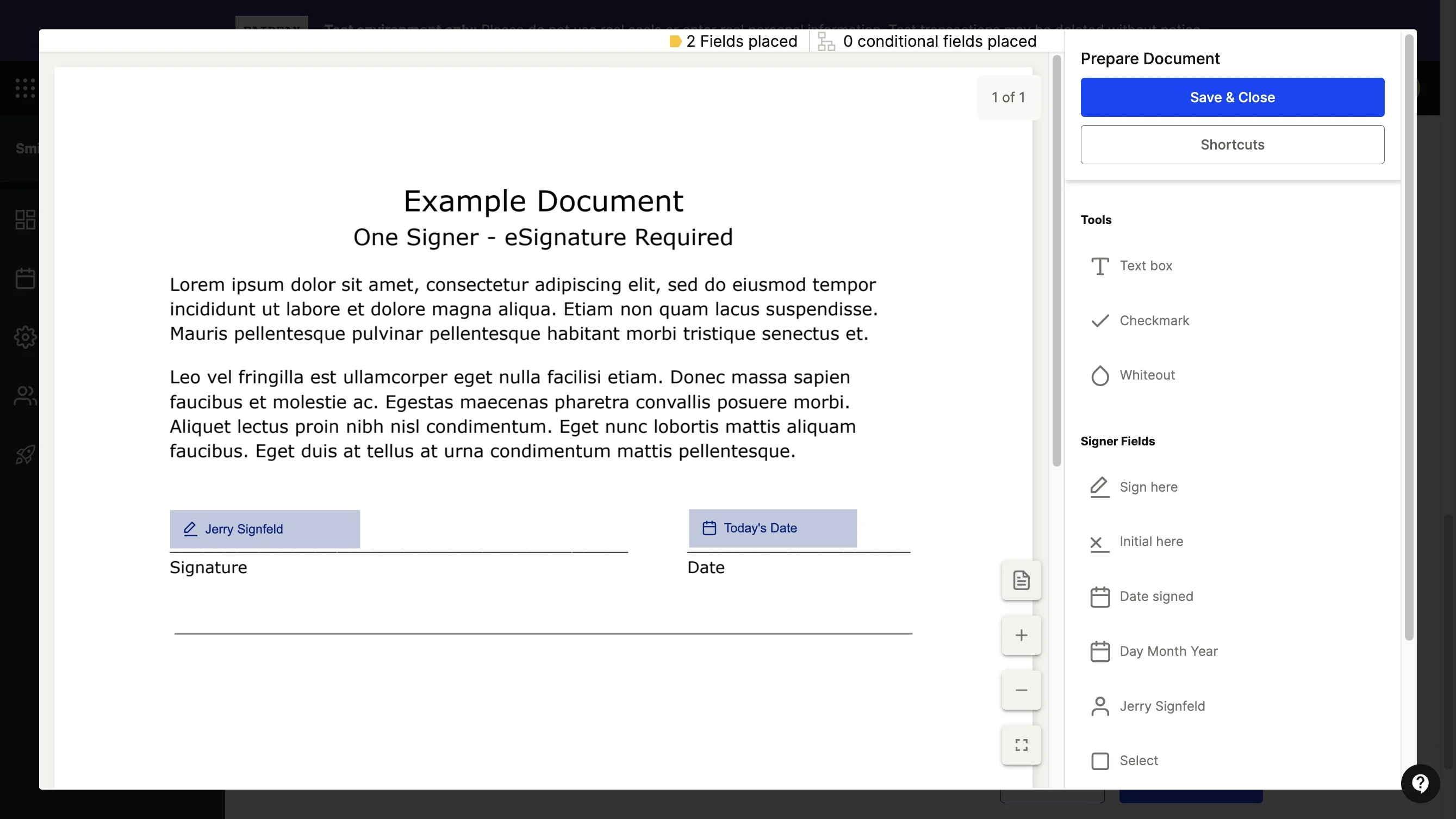Screen dimensions: 1456x819
Task: Zoom in with the plus button
Action: pos(1022,635)
